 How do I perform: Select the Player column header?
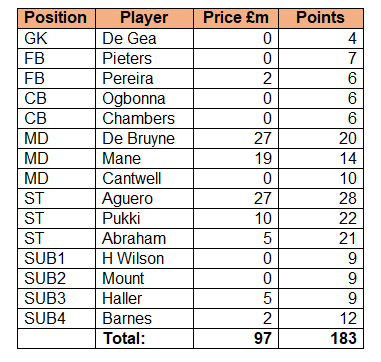click(144, 18)
